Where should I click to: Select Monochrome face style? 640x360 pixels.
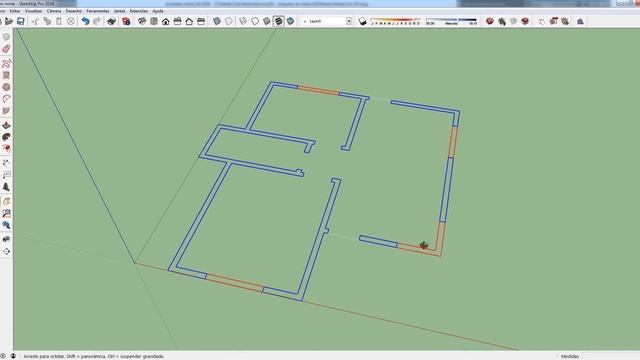pyautogui.click(x=290, y=21)
